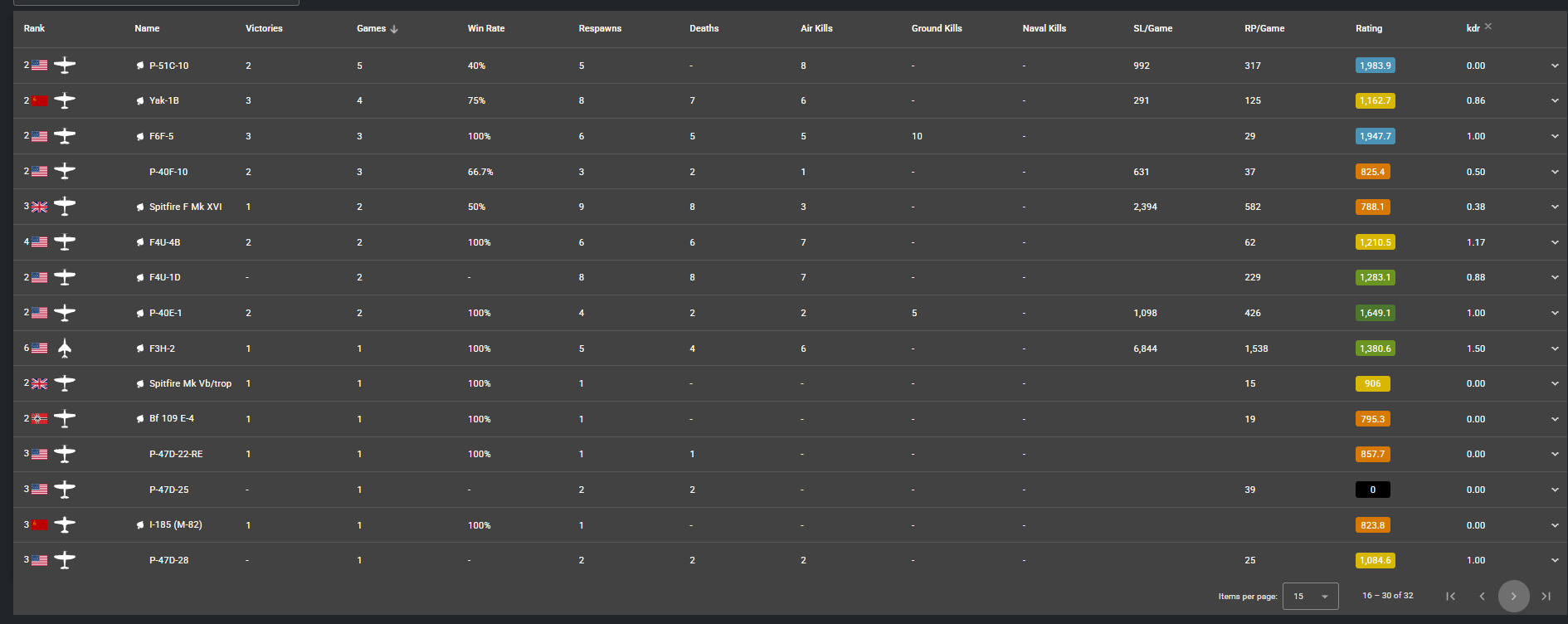Click the aircraft icon in the P-47D-22-RE row
The height and width of the screenshot is (624, 1568).
[x=65, y=454]
